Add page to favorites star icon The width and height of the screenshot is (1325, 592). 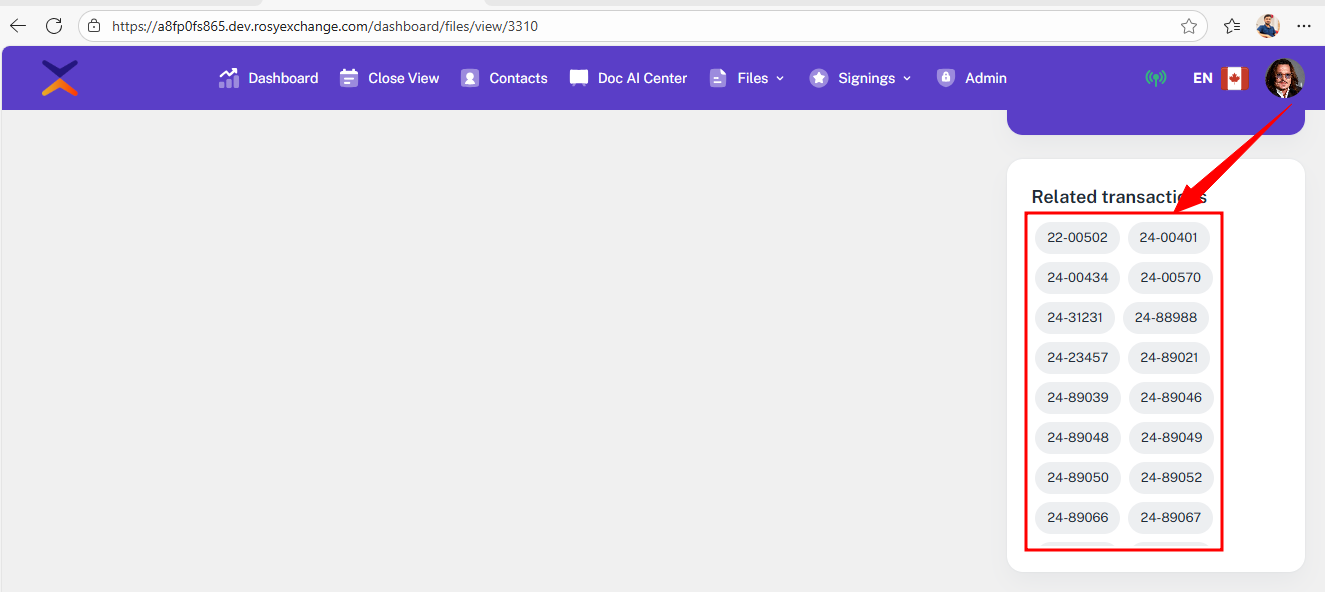click(1189, 27)
